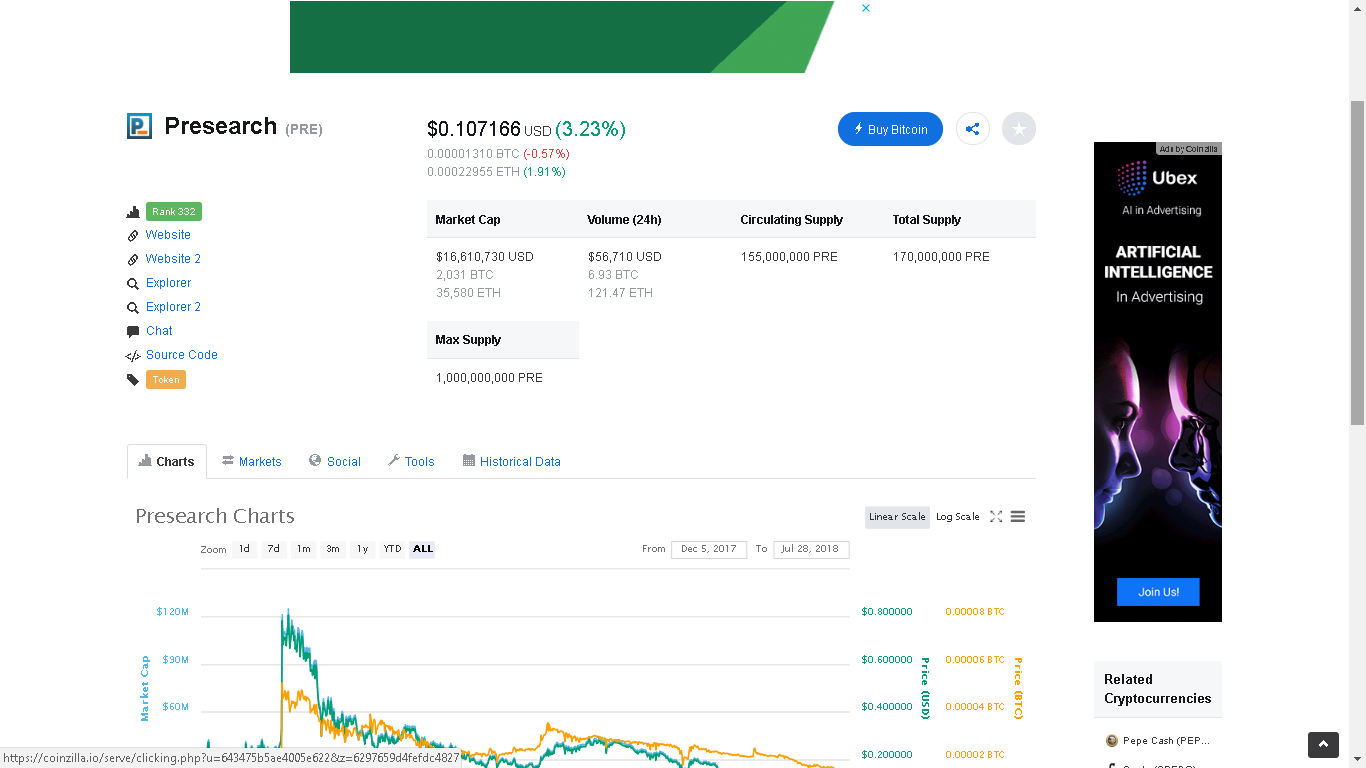
Task: Click the Token tag badge
Action: coord(166,380)
